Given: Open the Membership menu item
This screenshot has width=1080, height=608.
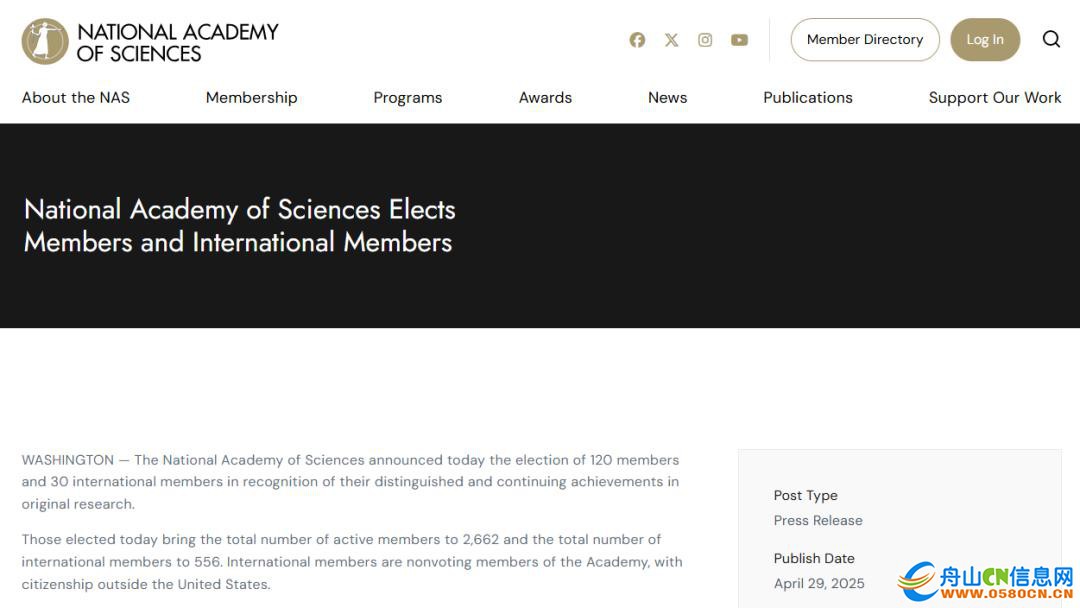Looking at the screenshot, I should (x=251, y=98).
